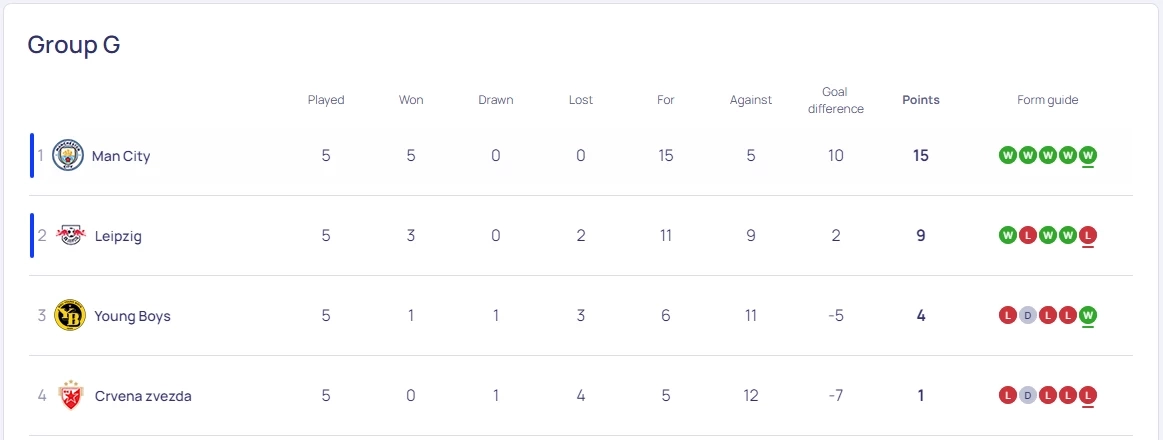Open the Crvena zvezda team link

click(143, 396)
